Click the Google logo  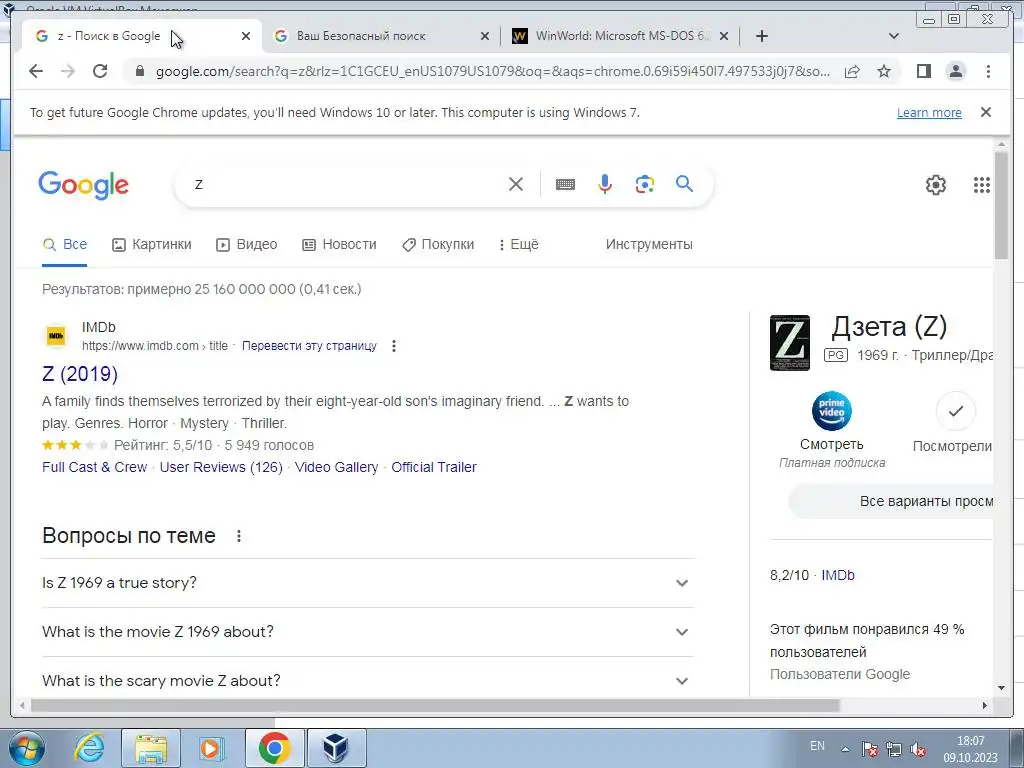click(x=84, y=185)
